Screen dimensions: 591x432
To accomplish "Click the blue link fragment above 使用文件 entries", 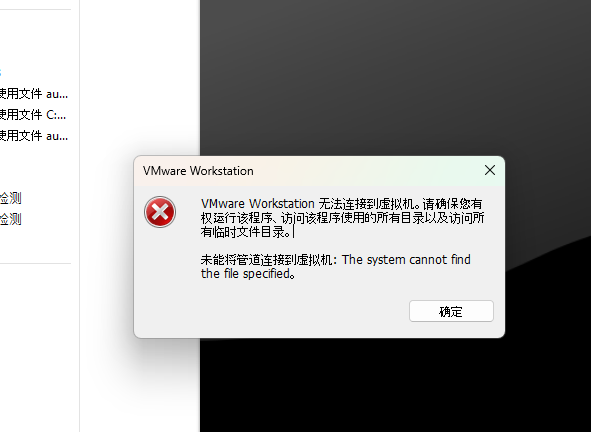I will point(1,72).
